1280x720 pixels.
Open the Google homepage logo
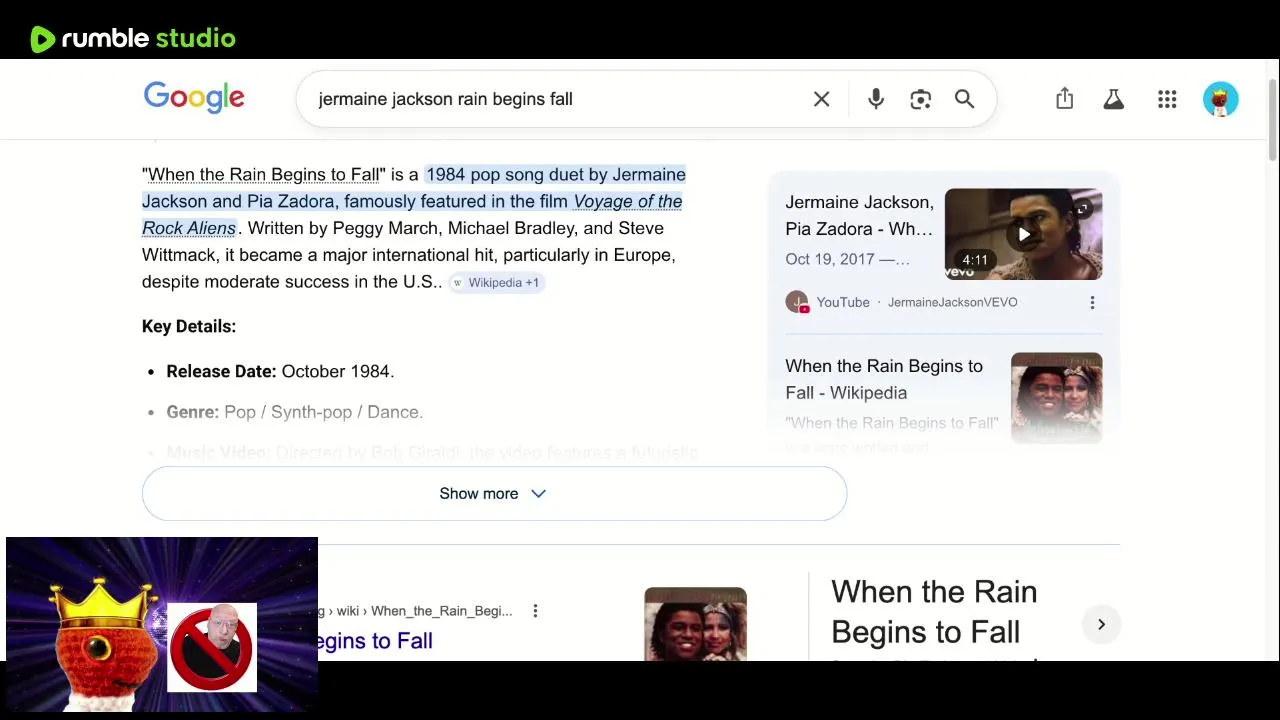pyautogui.click(x=194, y=98)
